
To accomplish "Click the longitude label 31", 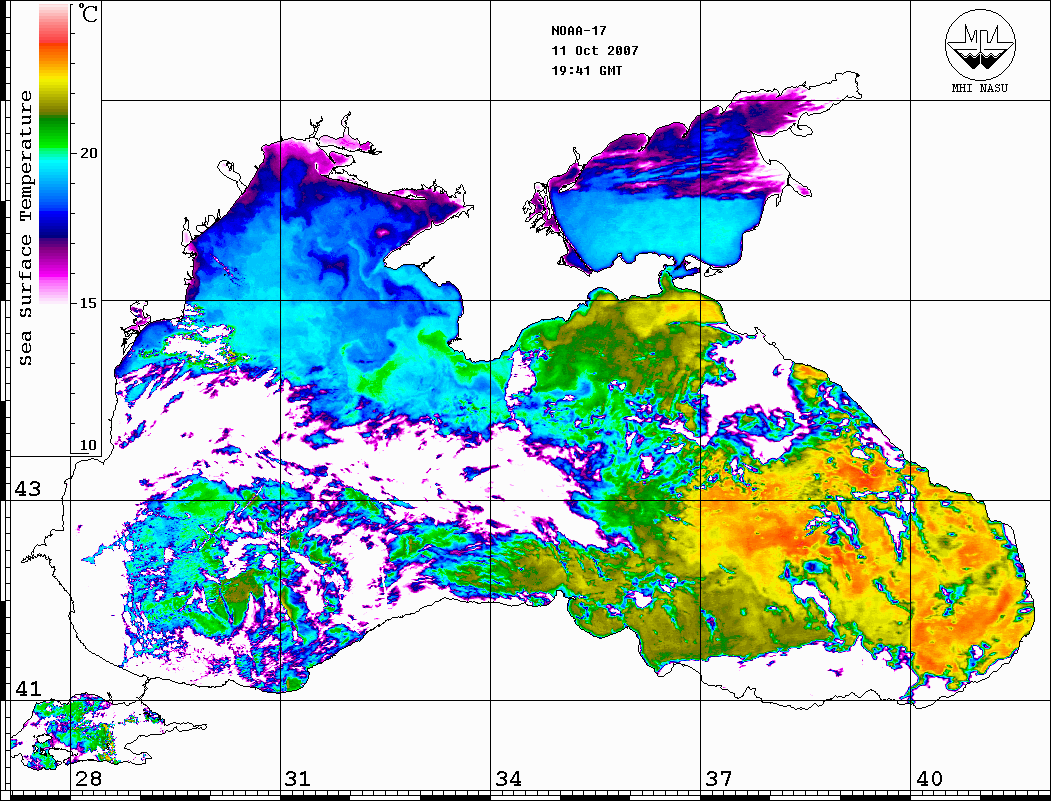I will [x=298, y=778].
